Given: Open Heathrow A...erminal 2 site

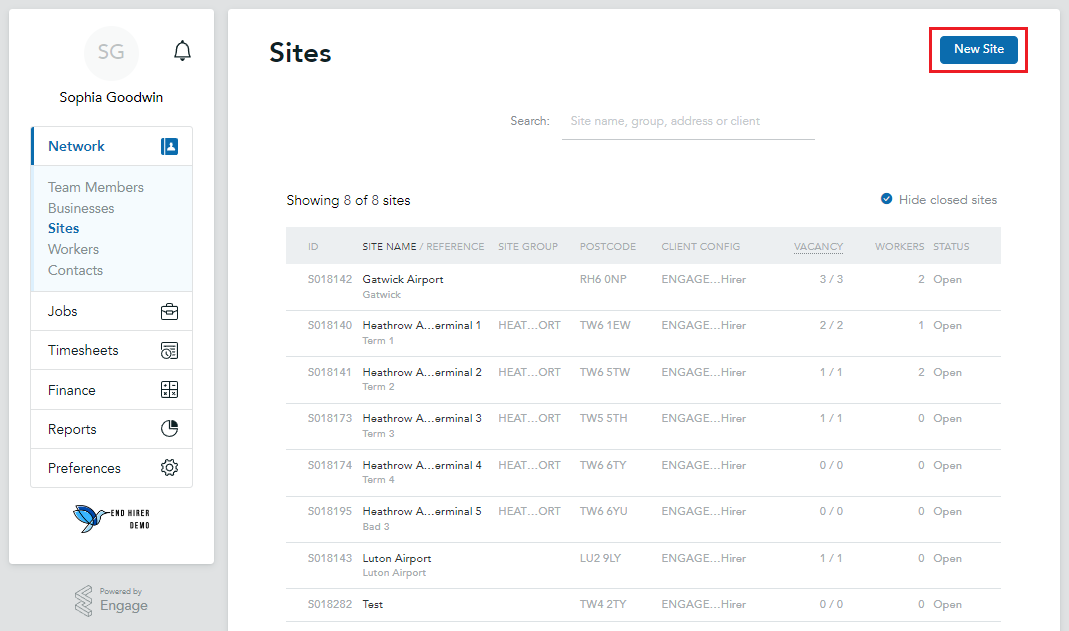Looking at the screenshot, I should pos(422,372).
